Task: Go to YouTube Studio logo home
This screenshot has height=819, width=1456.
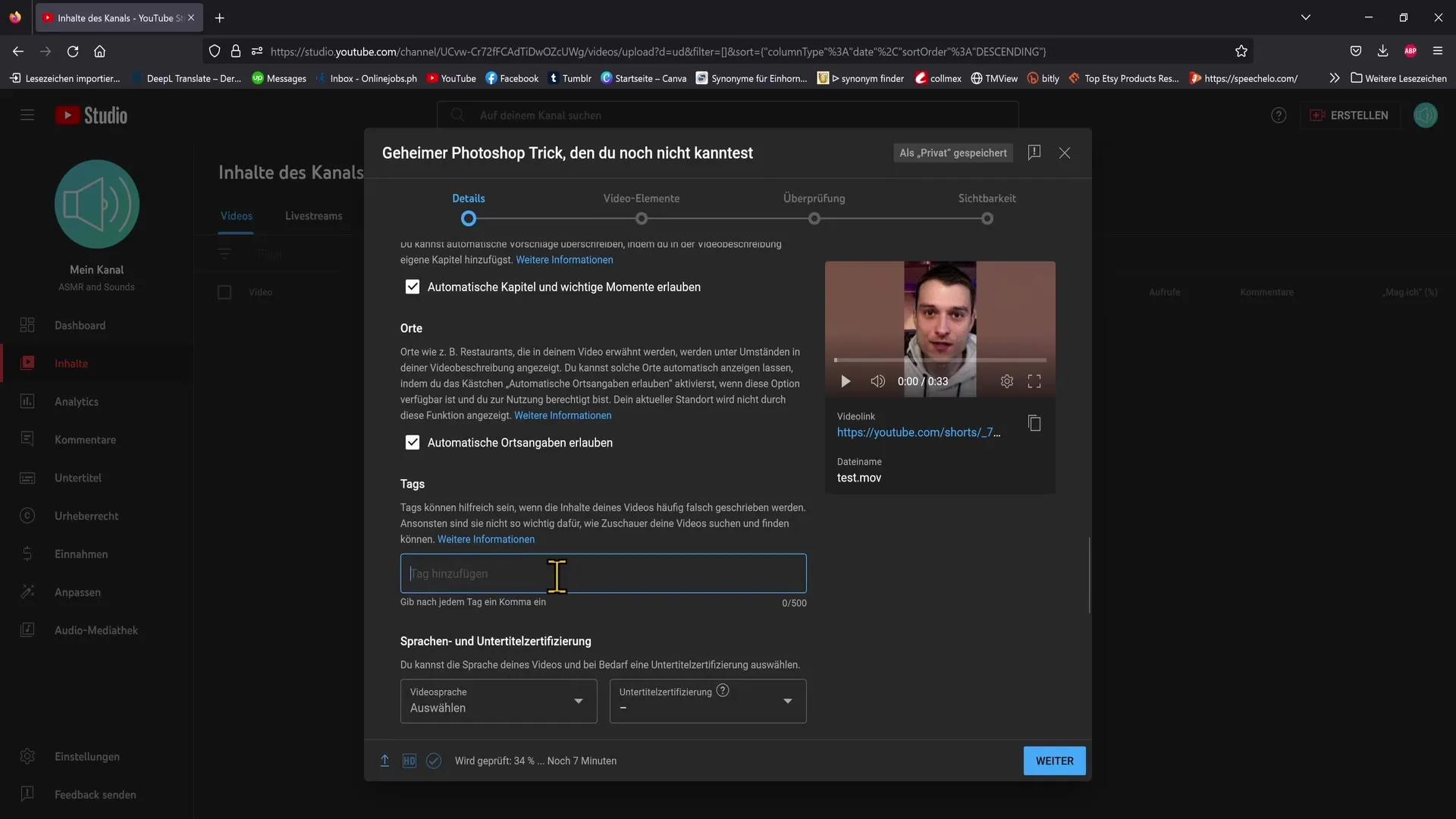Action: click(91, 115)
